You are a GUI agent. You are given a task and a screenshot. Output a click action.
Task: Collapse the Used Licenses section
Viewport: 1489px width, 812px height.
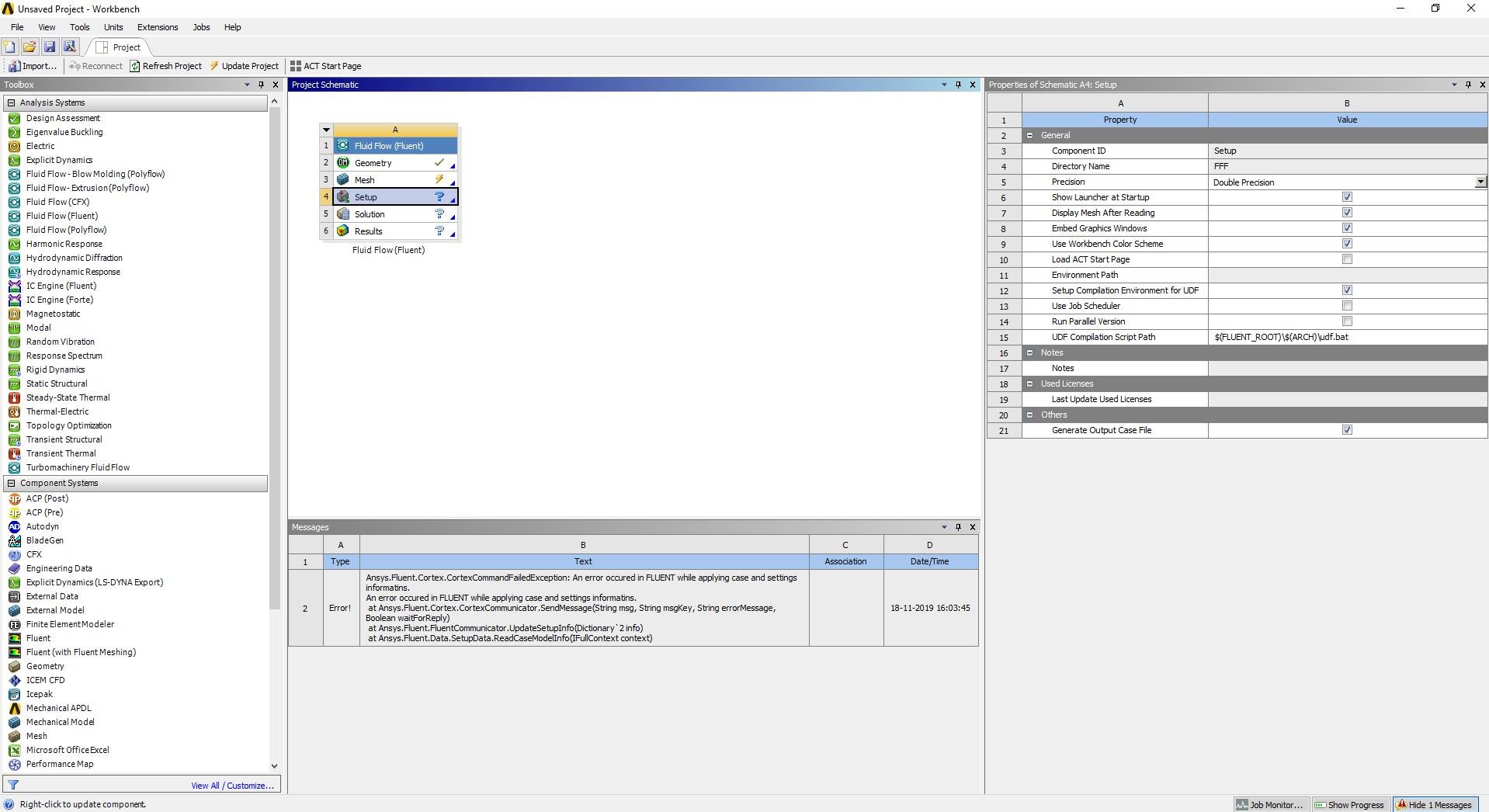tap(1030, 383)
